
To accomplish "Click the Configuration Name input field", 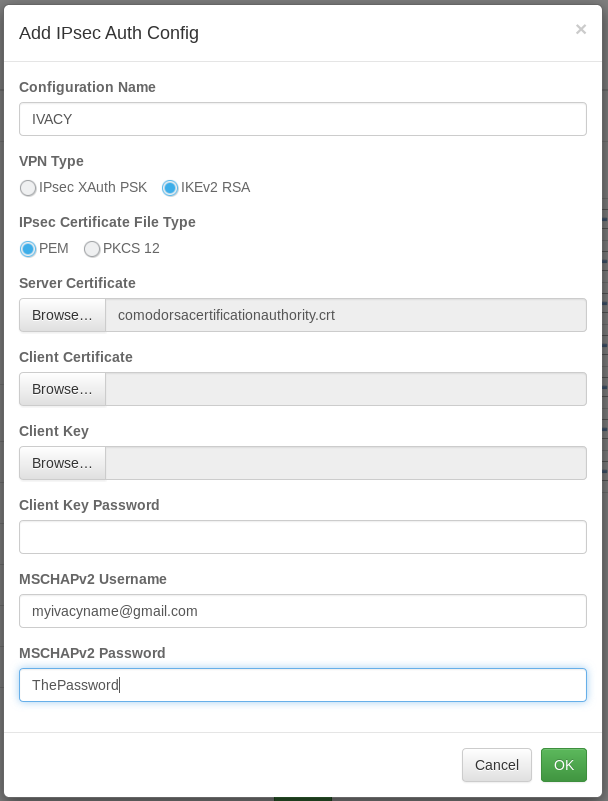I will pos(302,119).
